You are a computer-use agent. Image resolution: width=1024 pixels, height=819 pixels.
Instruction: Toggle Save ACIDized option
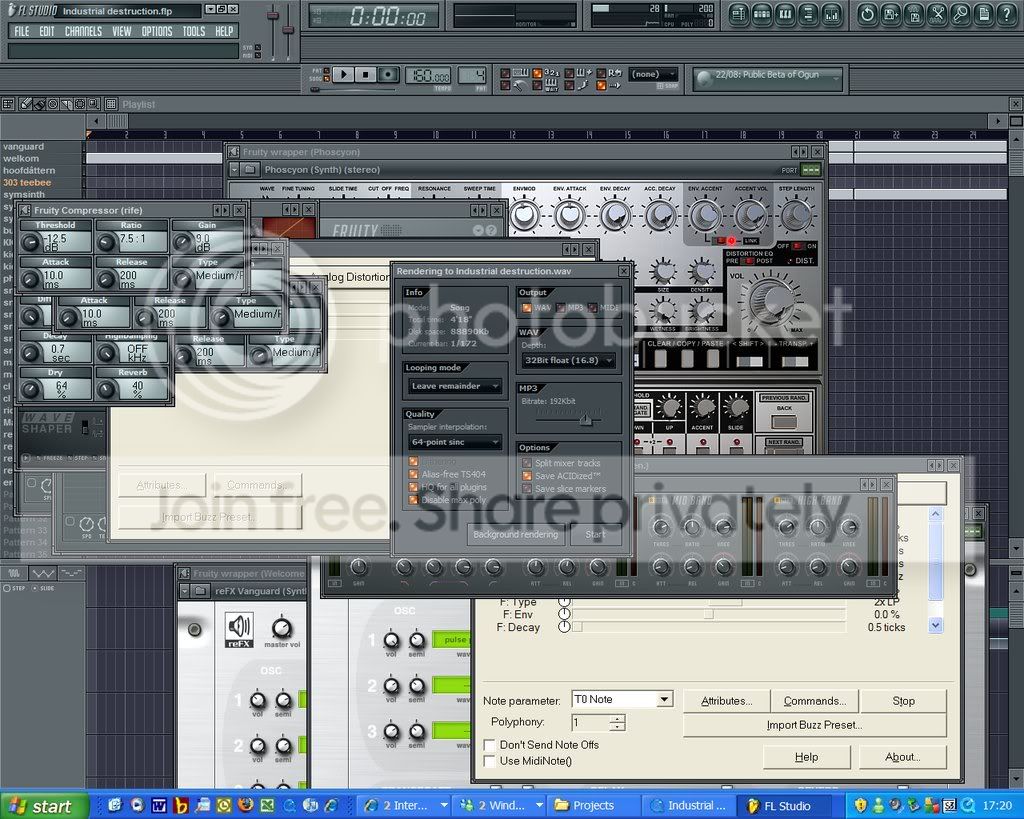click(x=527, y=476)
